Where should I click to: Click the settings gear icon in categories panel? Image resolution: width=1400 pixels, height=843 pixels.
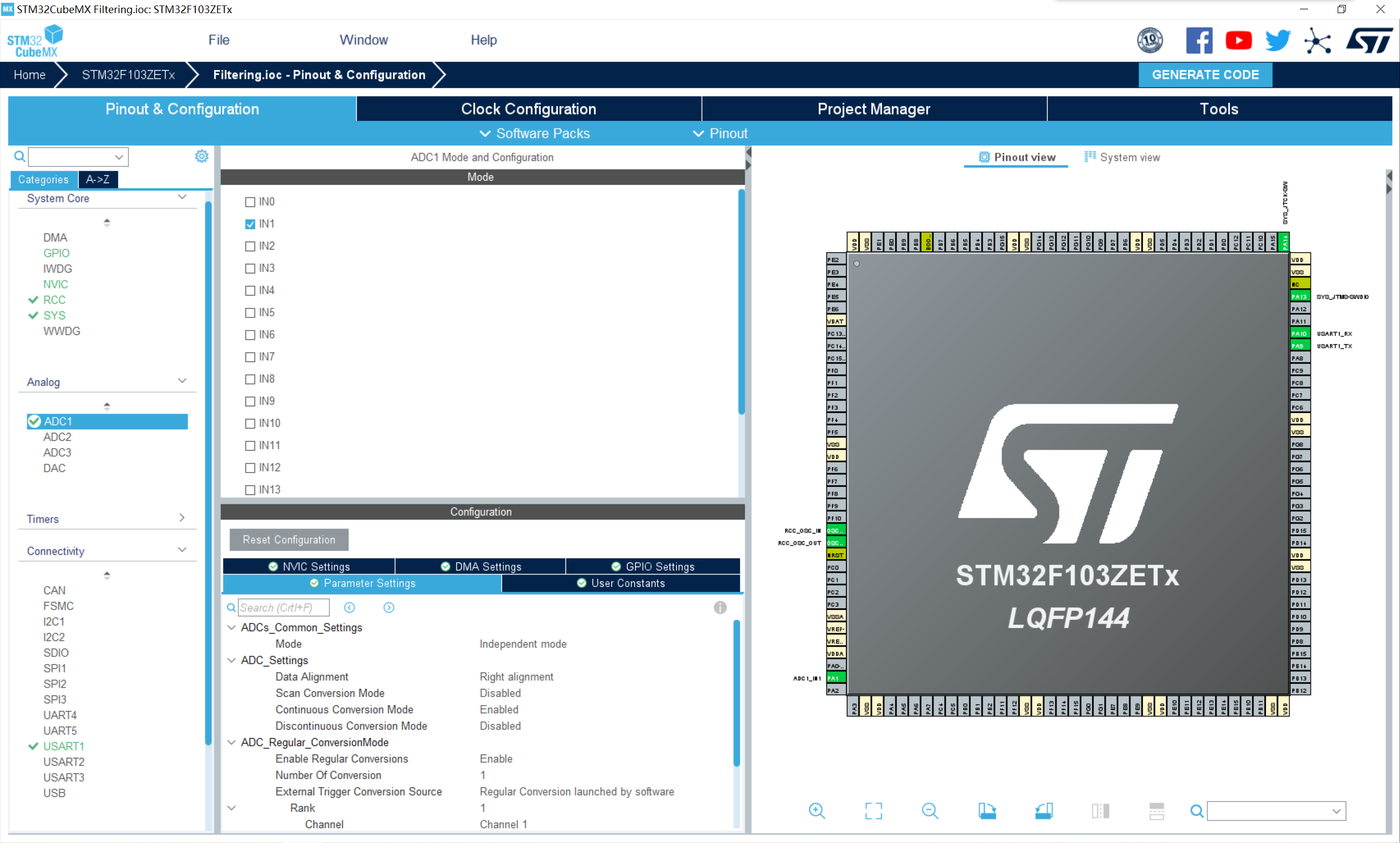201,156
